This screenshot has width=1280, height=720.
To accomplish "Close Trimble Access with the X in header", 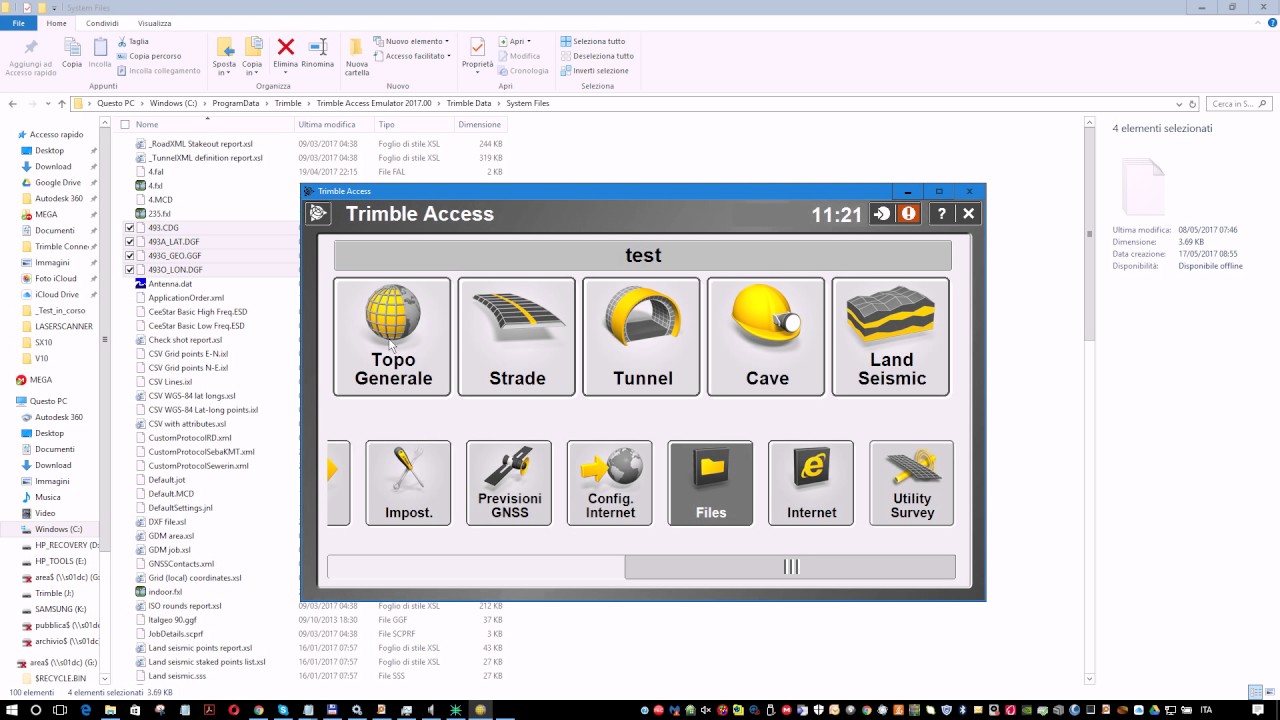I will pos(968,214).
